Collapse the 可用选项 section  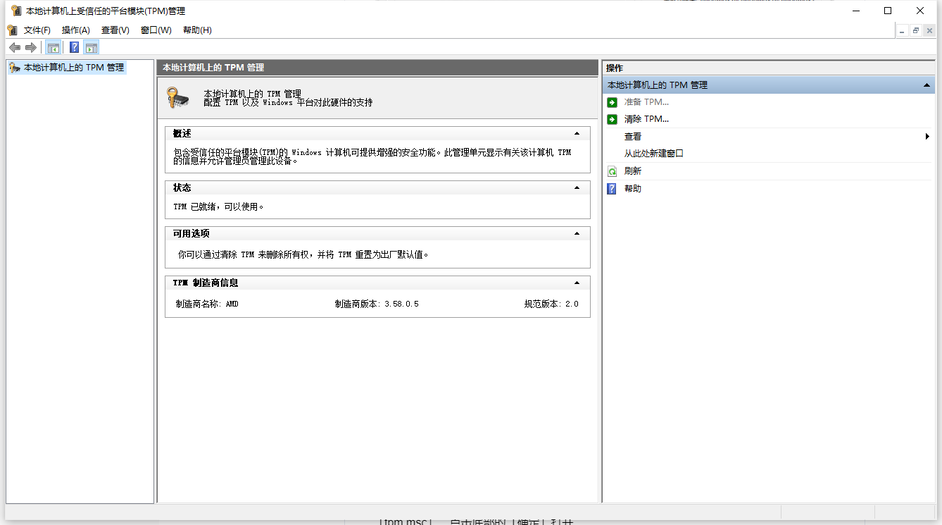(x=577, y=234)
